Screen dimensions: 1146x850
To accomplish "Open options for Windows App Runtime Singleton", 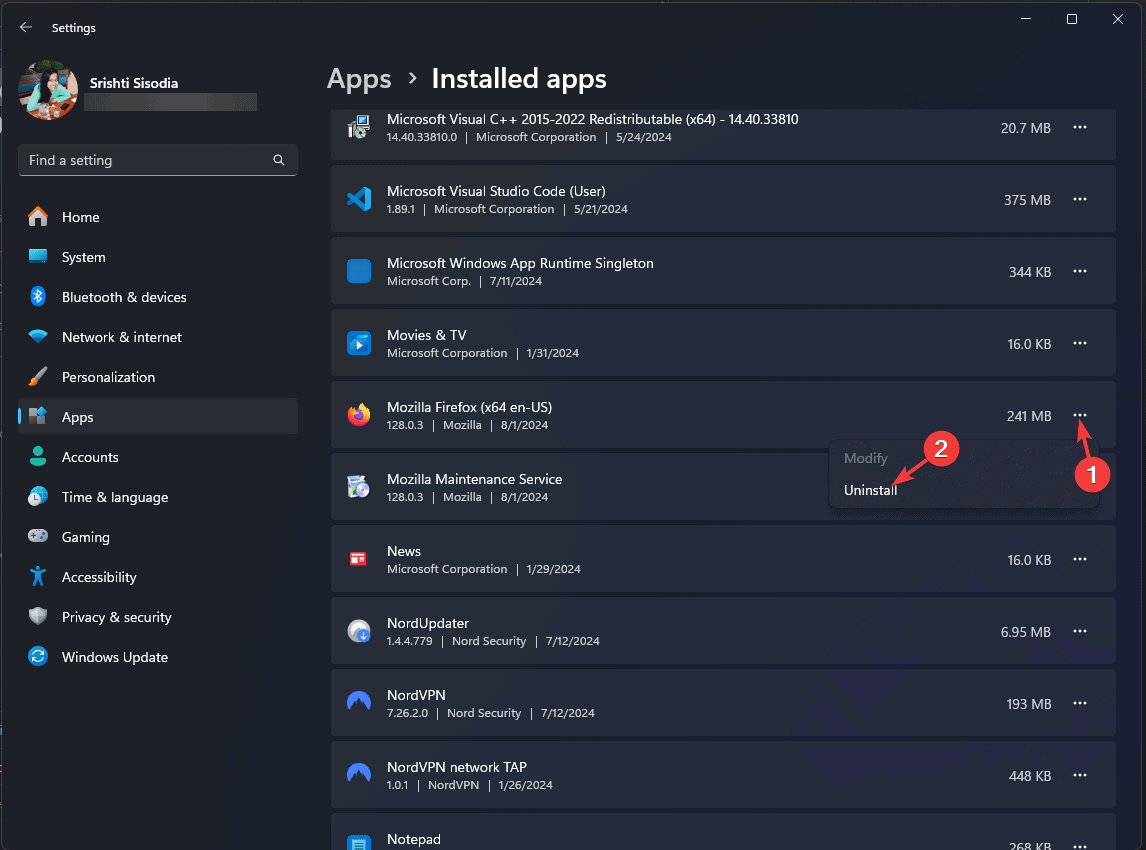I will 1079,271.
